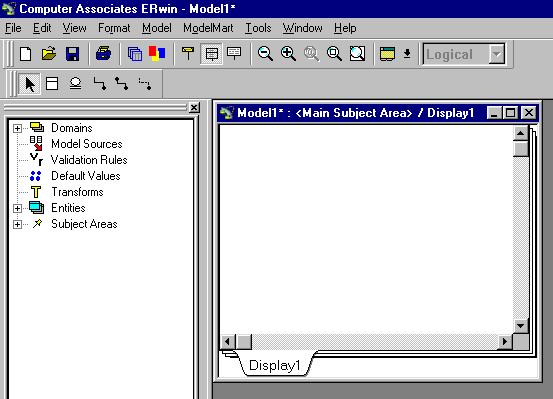Click the diagram vertical scrollbar down arrow
This screenshot has height=399, width=553.
tap(521, 326)
